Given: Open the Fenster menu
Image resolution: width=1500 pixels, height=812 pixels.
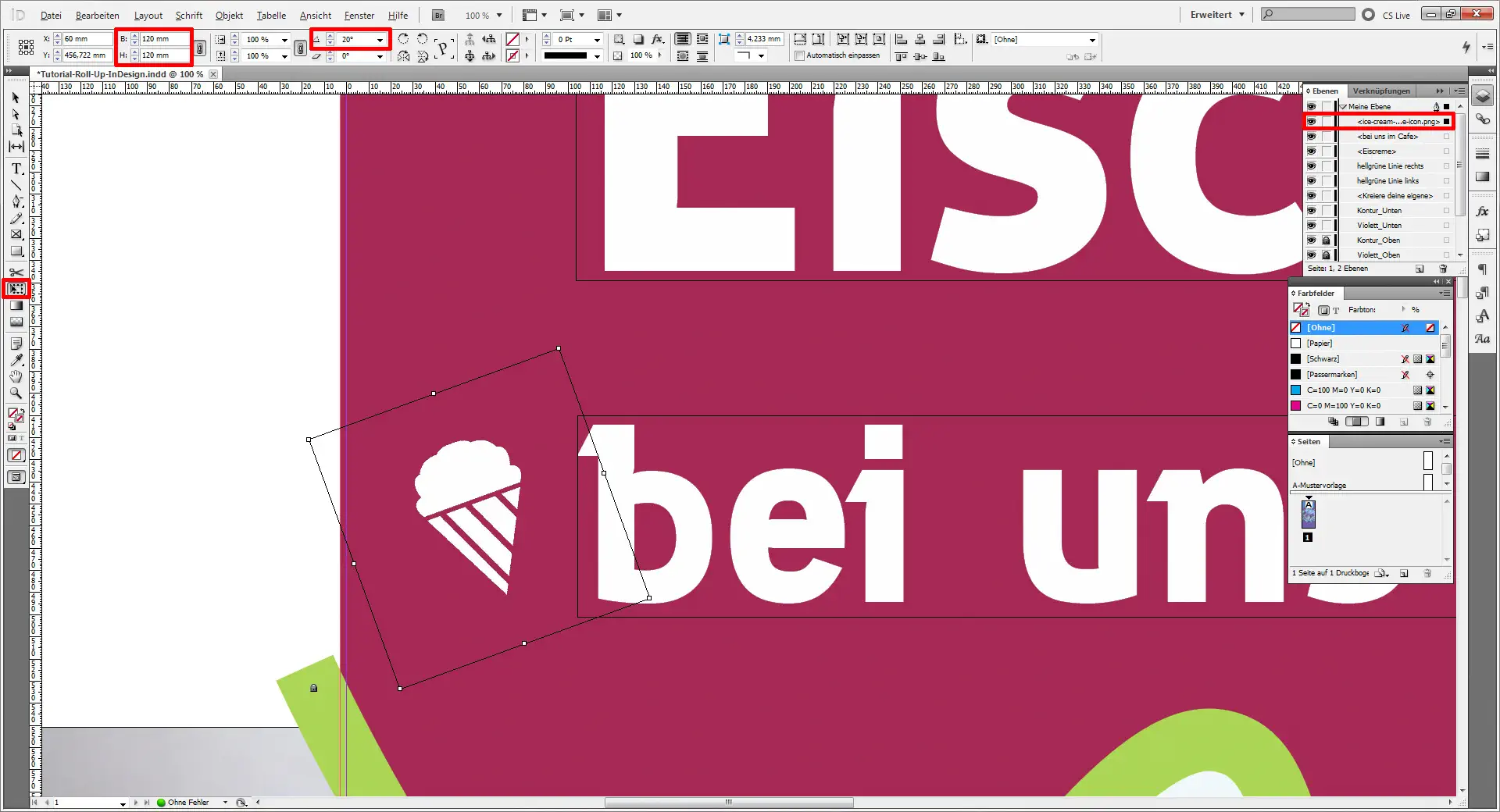Looking at the screenshot, I should point(359,15).
